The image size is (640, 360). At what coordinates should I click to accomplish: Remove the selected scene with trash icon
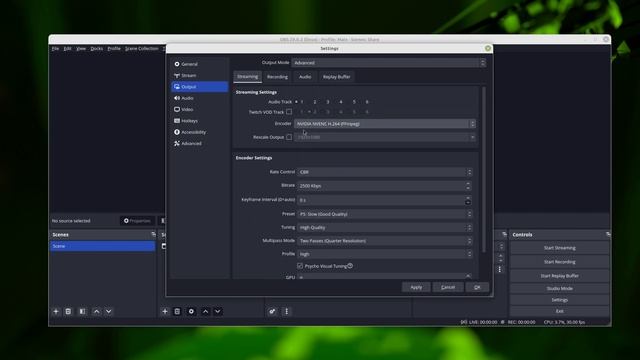[69, 311]
